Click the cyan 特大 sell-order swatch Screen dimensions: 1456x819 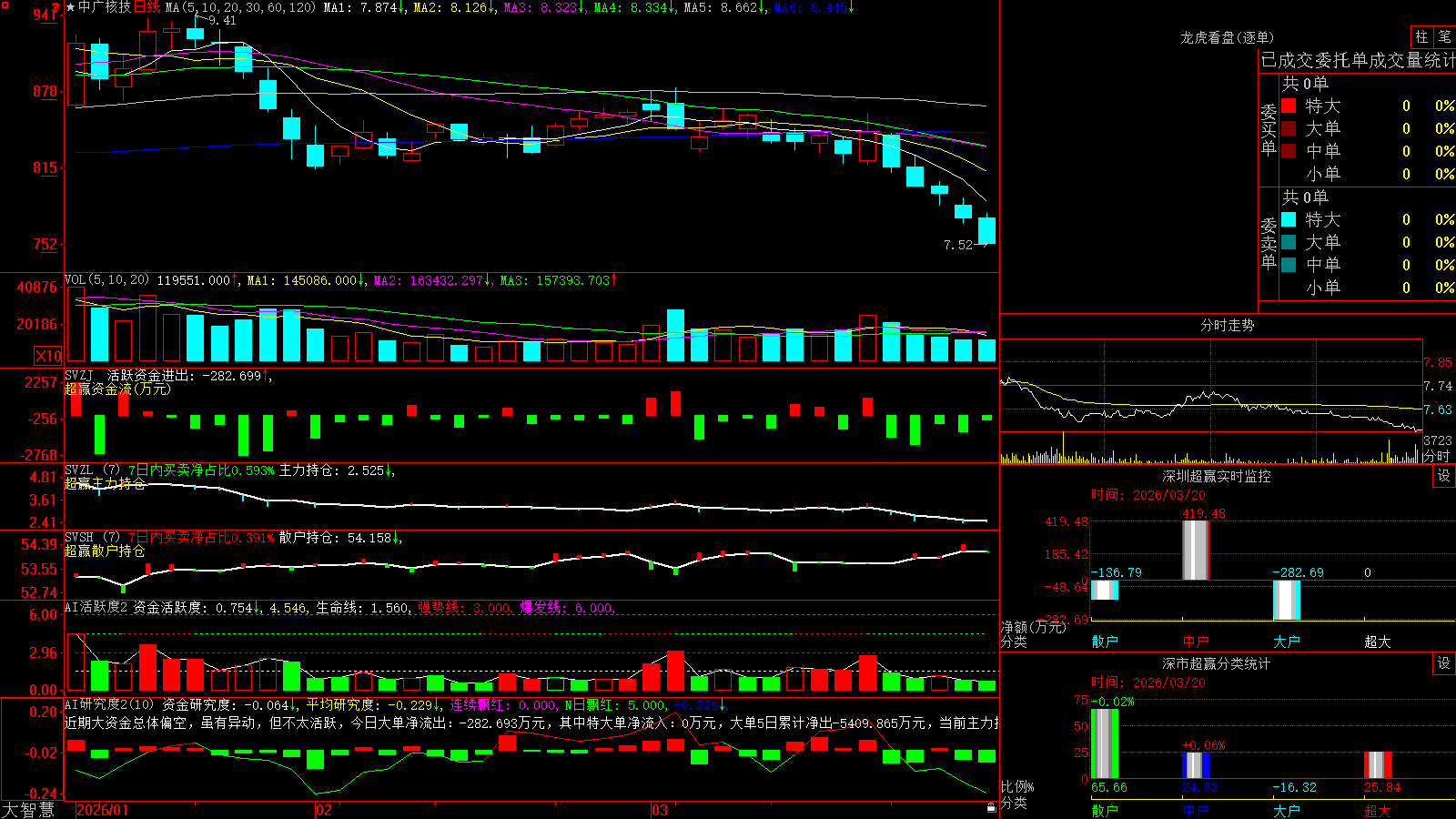tap(1289, 219)
